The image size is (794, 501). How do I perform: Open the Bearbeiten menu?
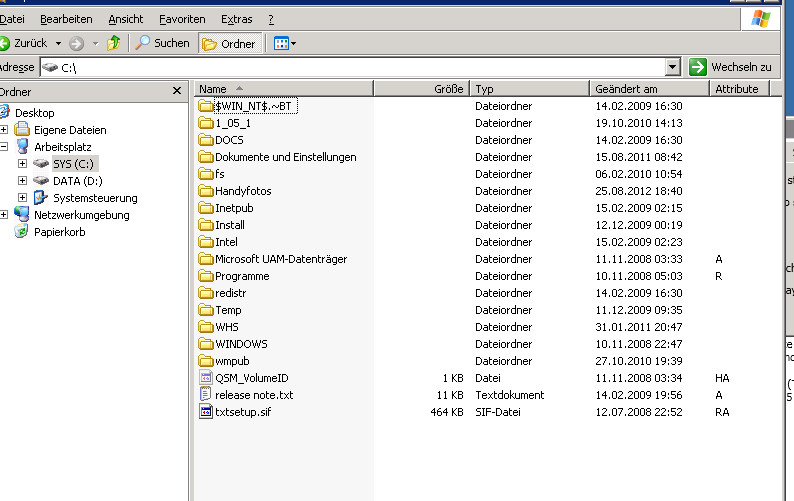coord(66,19)
